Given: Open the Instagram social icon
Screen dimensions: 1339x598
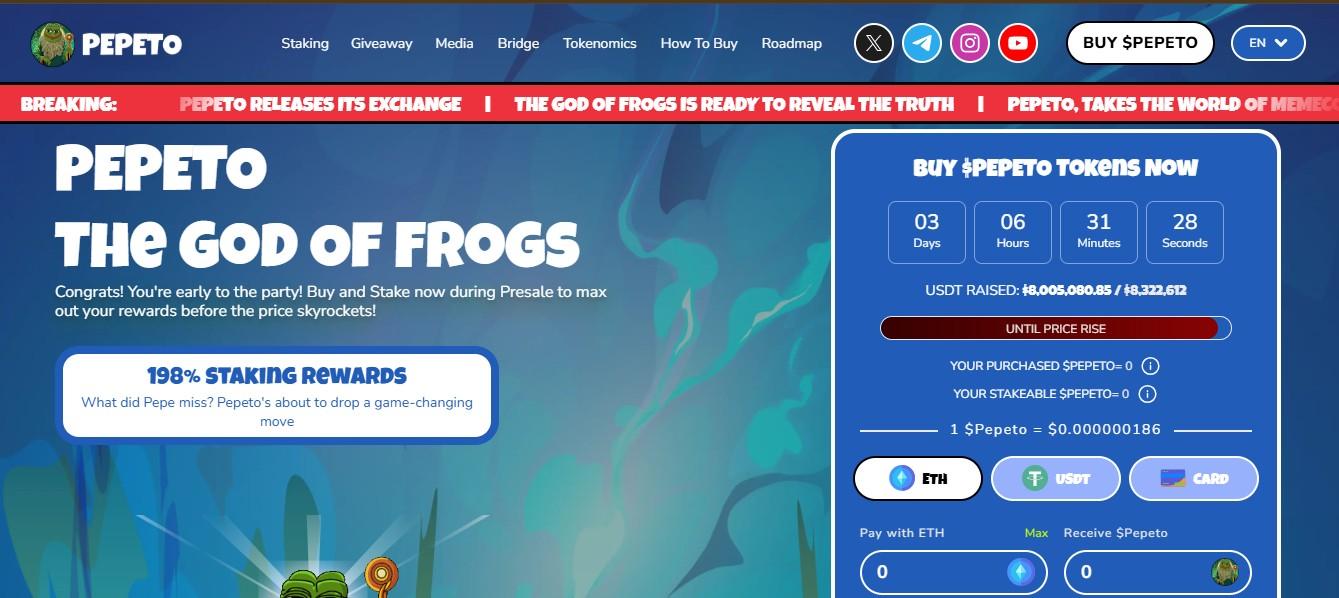Looking at the screenshot, I should pyautogui.click(x=970, y=43).
